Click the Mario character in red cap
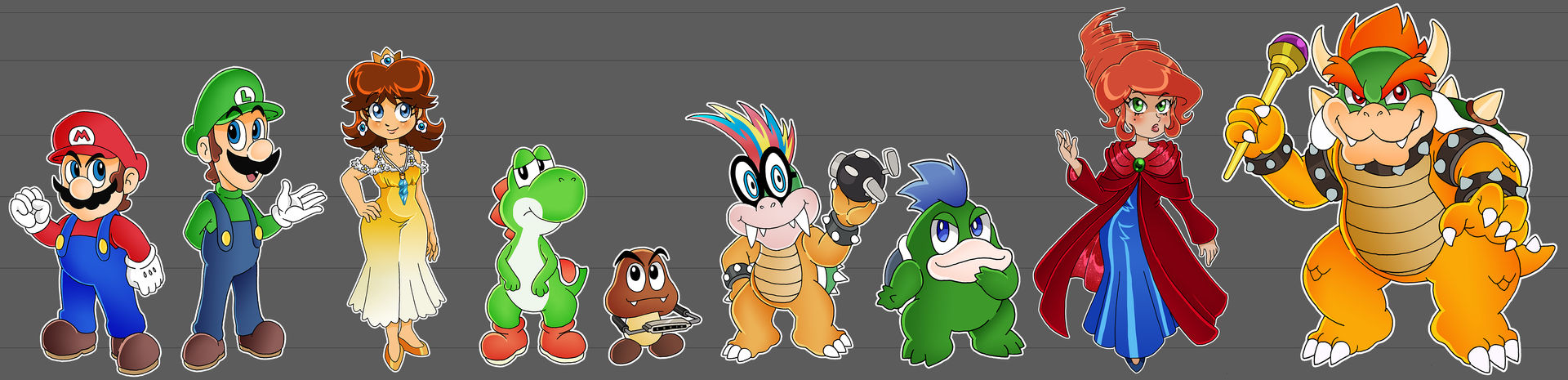This screenshot has height=380, width=1568. [87, 241]
